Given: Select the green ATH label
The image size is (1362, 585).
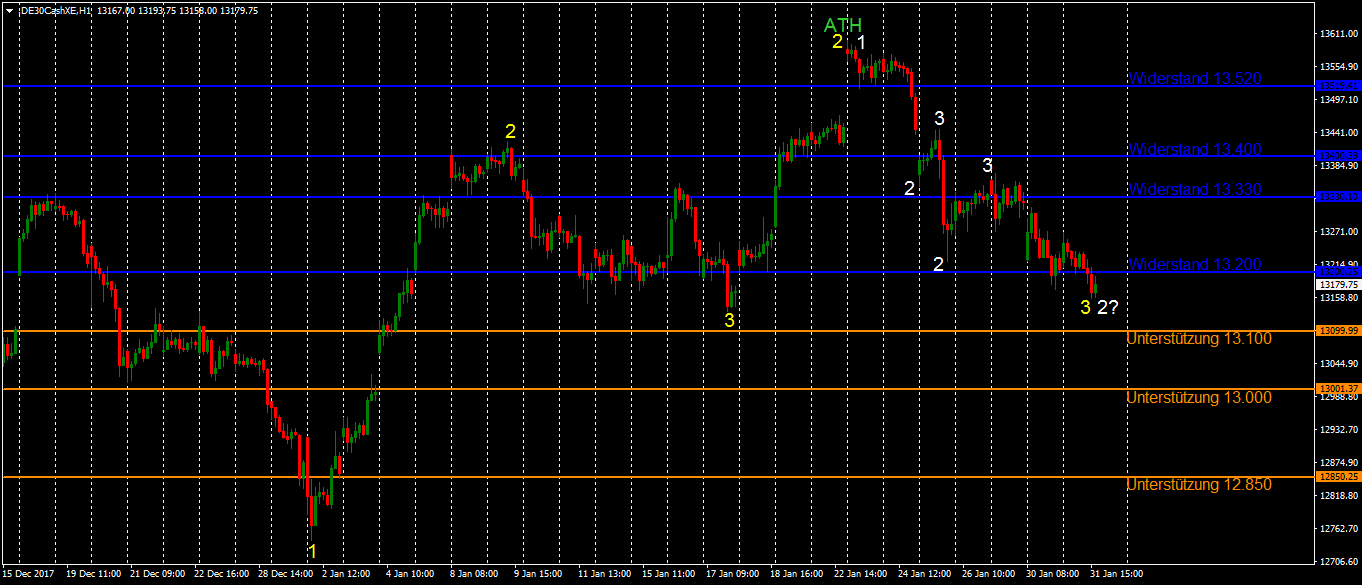Looking at the screenshot, I should (x=842, y=25).
